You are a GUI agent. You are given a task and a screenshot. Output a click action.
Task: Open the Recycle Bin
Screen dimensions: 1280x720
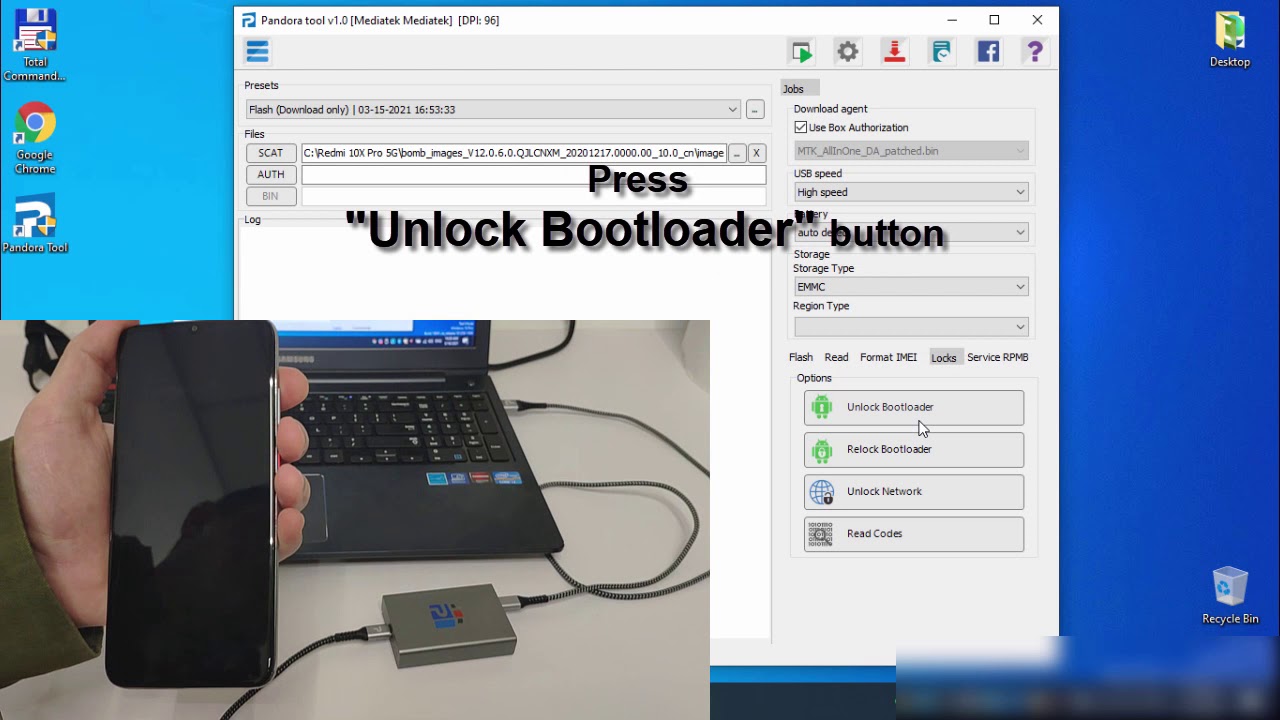click(1230, 596)
